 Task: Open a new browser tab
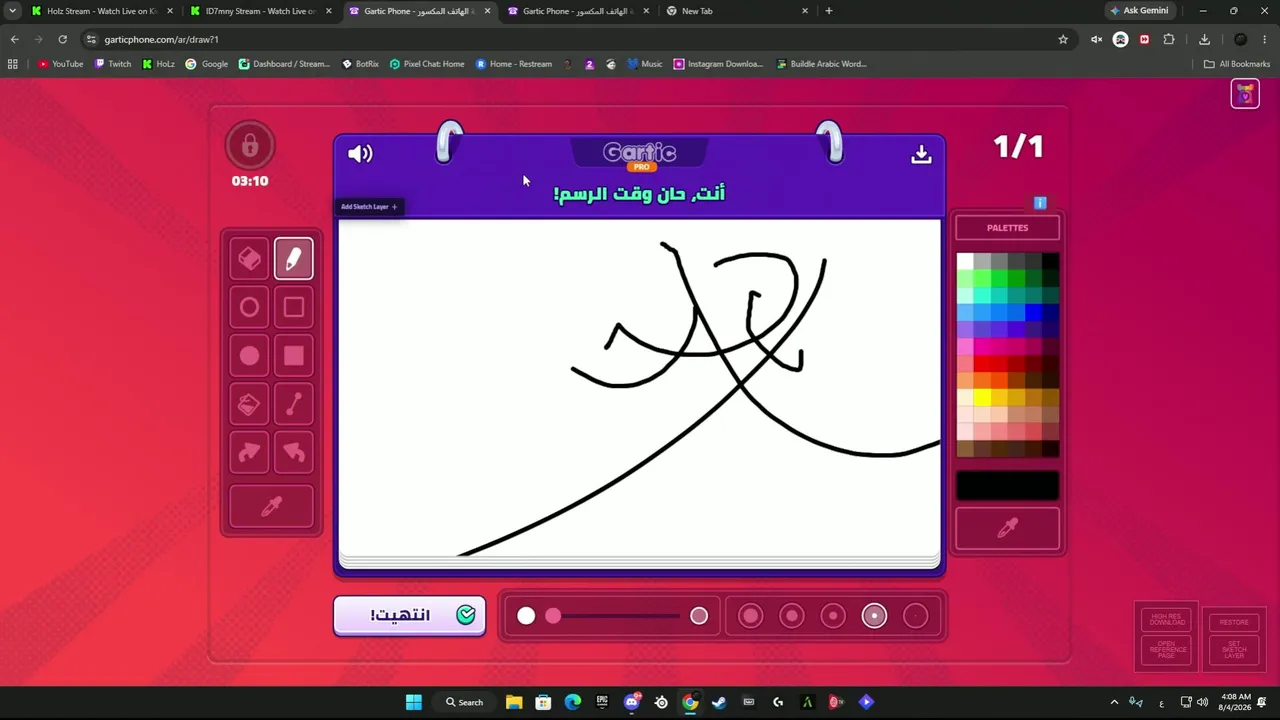pyautogui.click(x=828, y=11)
